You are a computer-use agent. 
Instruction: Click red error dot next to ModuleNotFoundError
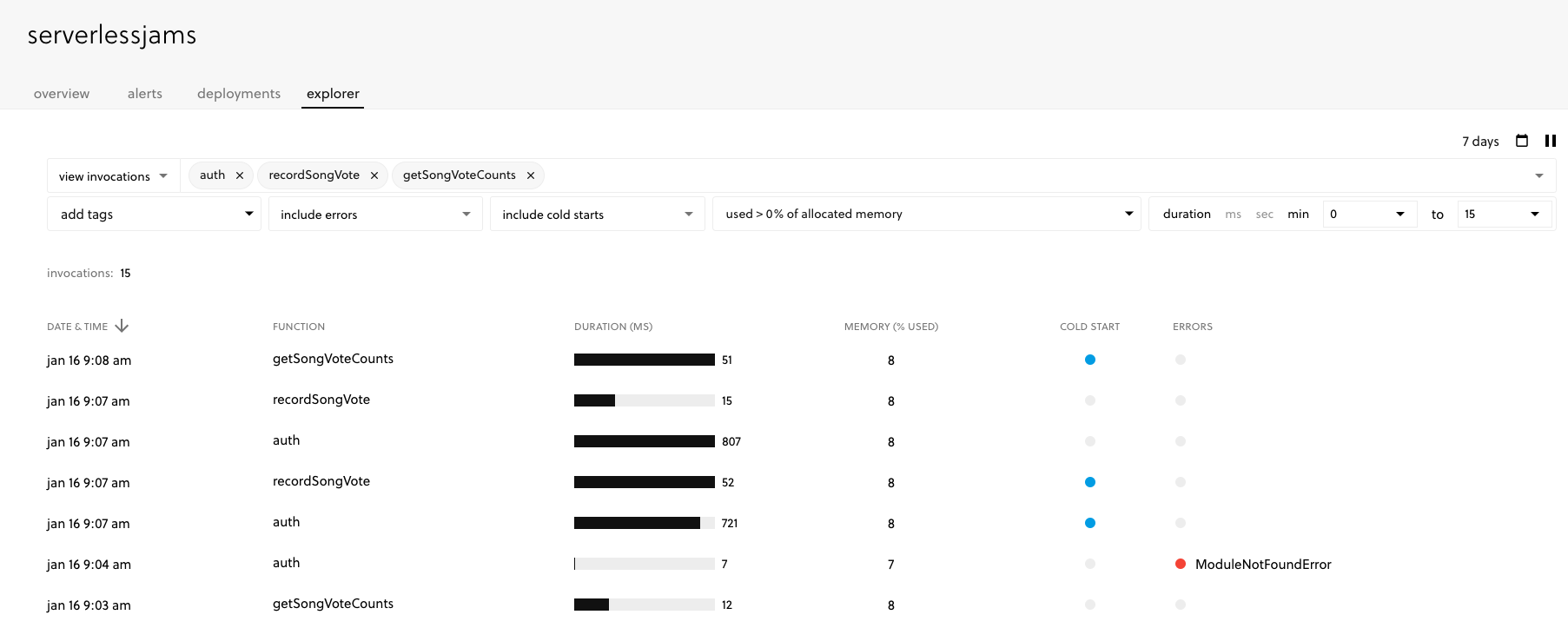pyautogui.click(x=1180, y=564)
